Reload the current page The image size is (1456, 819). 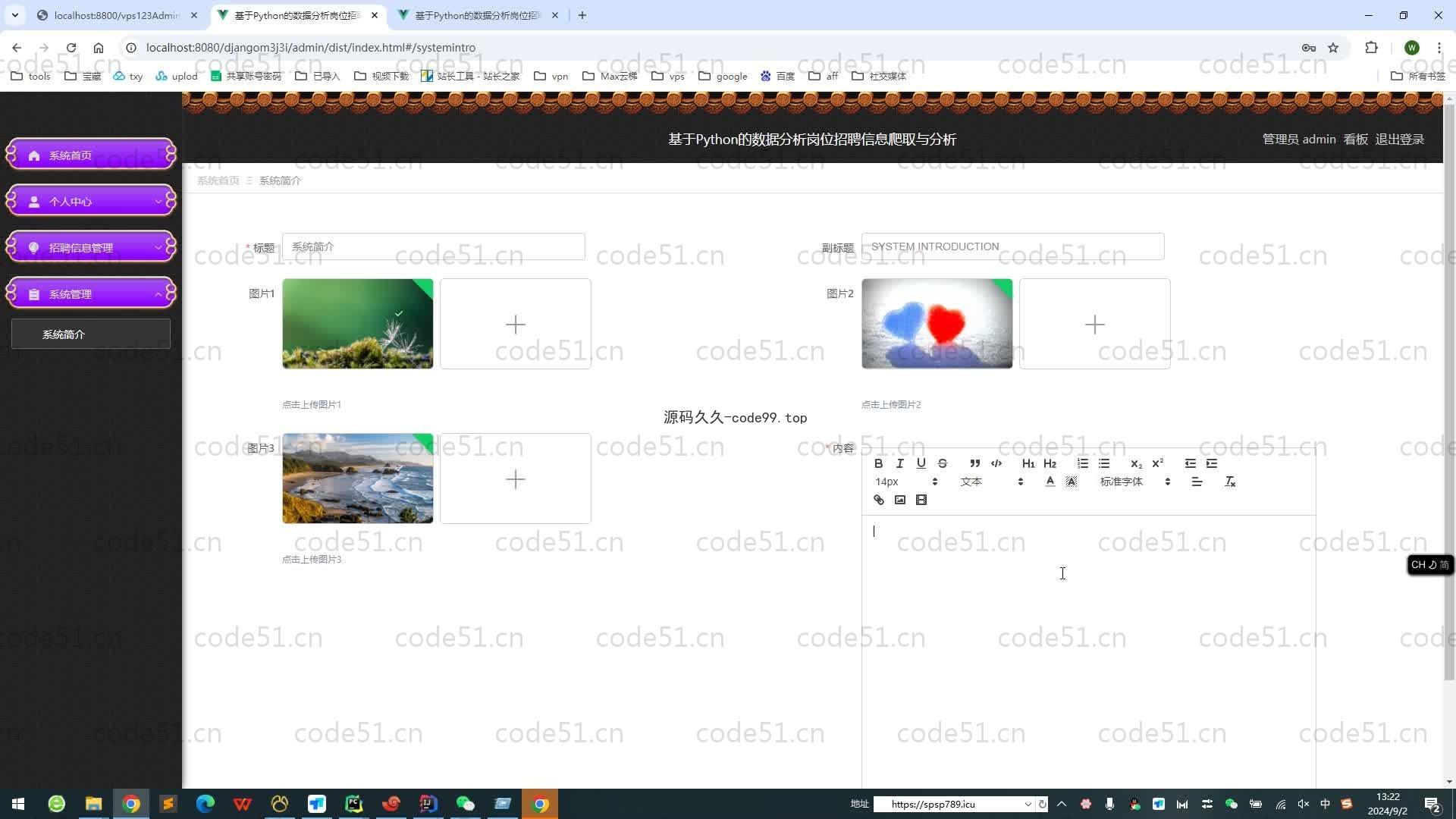pyautogui.click(x=71, y=47)
